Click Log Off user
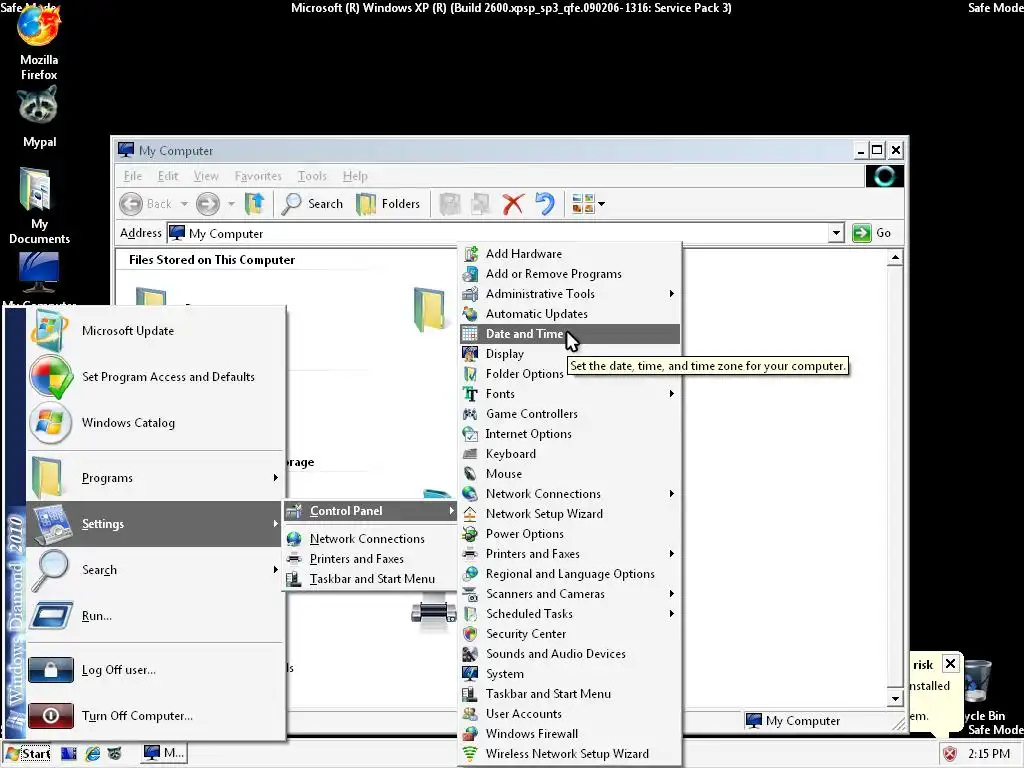This screenshot has height=768, width=1024. 155,670
